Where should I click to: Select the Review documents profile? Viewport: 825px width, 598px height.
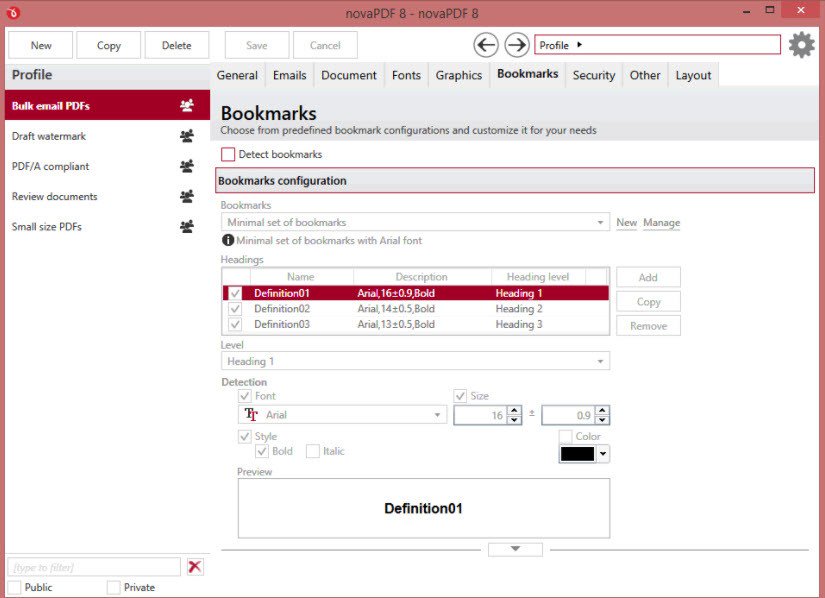pyautogui.click(x=107, y=196)
